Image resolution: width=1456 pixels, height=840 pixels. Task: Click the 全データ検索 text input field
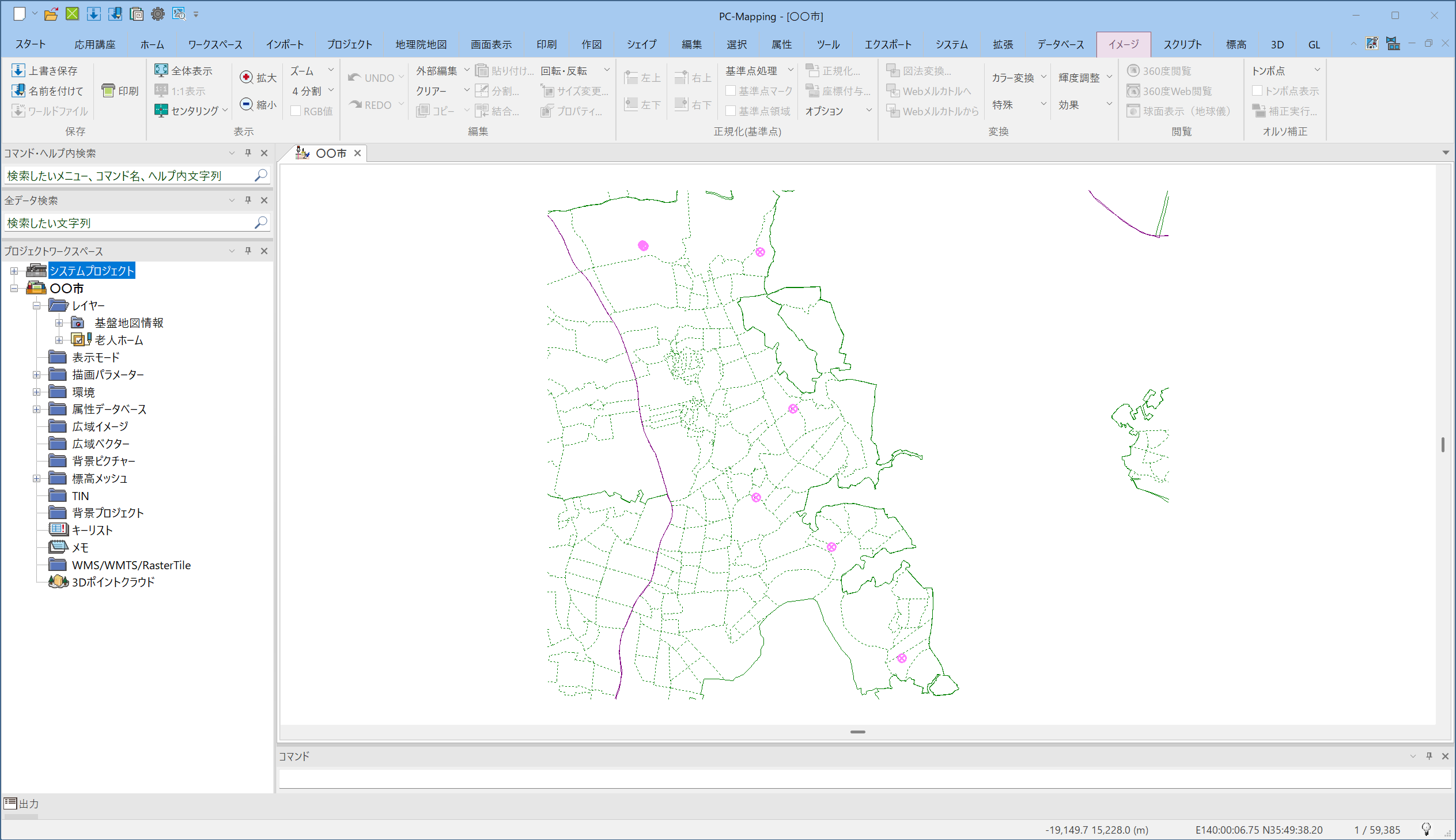point(127,223)
